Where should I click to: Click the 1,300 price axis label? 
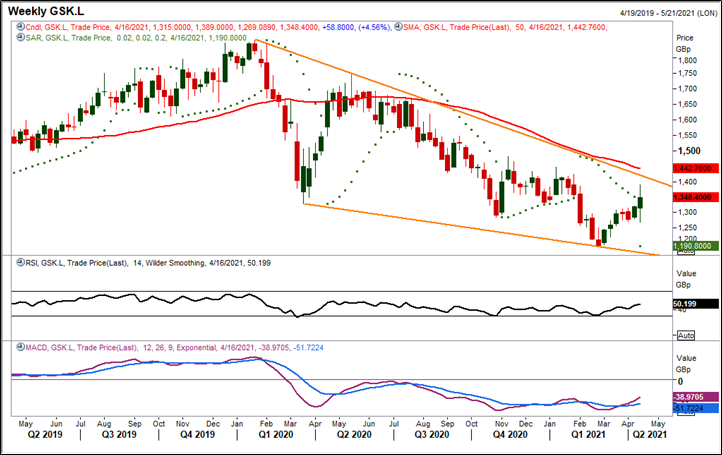(x=687, y=212)
